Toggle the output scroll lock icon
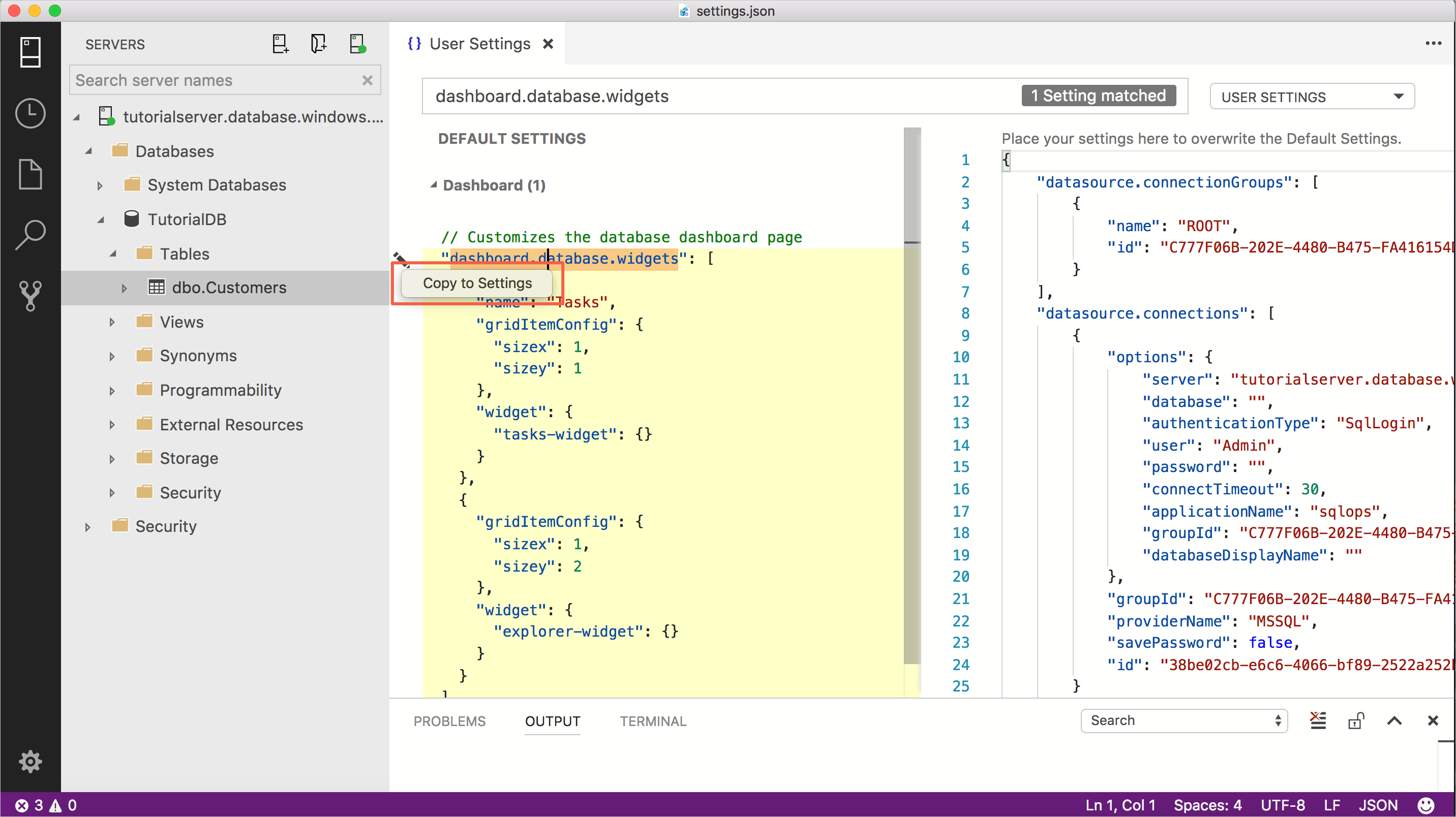Image resolution: width=1456 pixels, height=817 pixels. (1356, 720)
